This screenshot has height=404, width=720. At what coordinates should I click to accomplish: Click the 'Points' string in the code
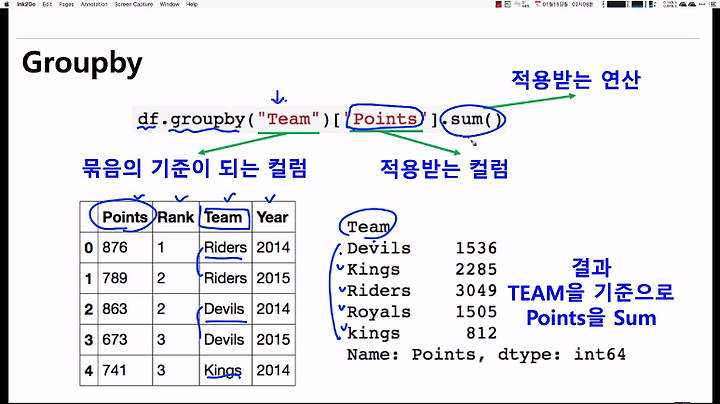pyautogui.click(x=385, y=119)
